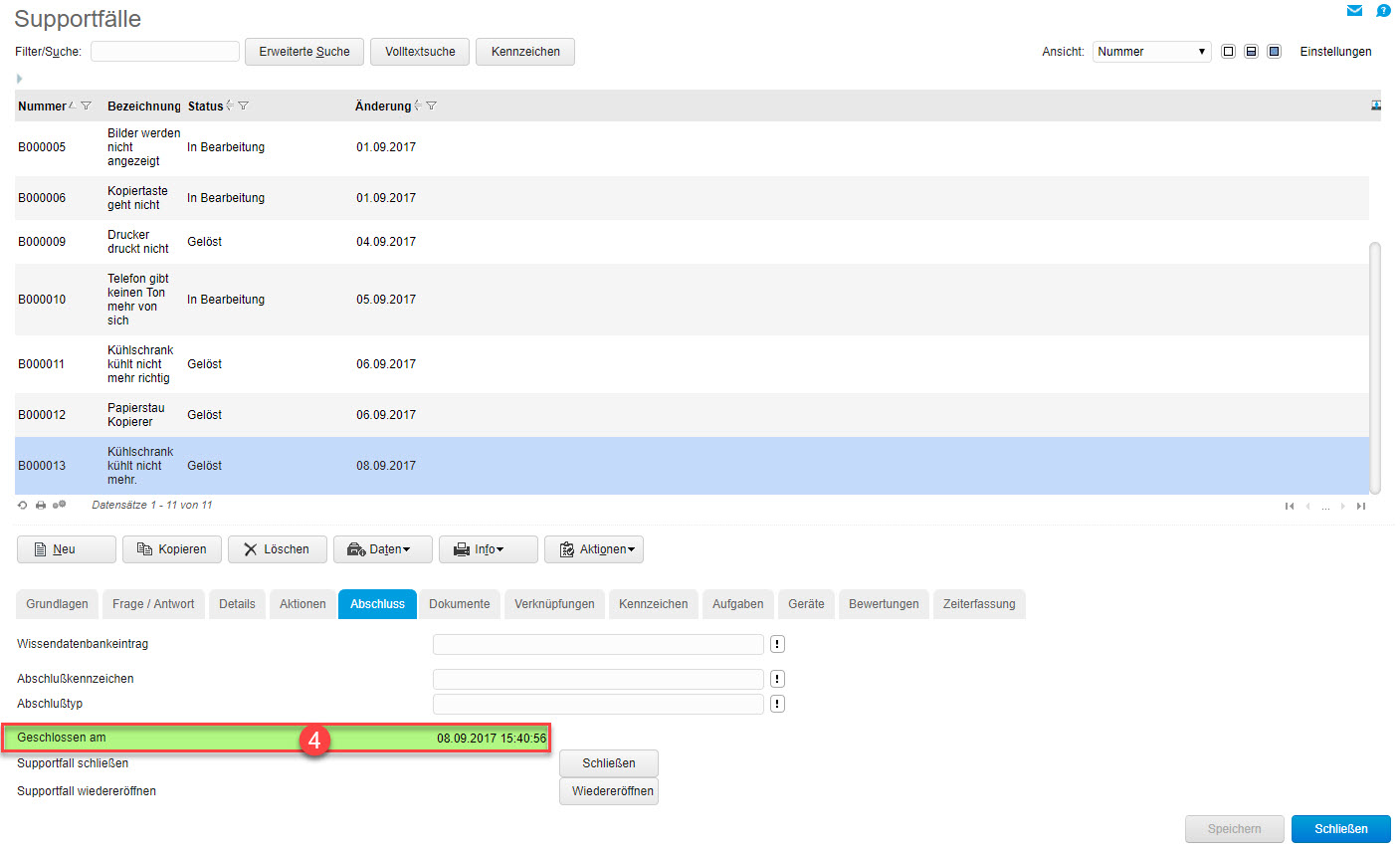Select row B000006 Kopiertaste geht nicht
1400x852 pixels.
pyautogui.click(x=692, y=198)
